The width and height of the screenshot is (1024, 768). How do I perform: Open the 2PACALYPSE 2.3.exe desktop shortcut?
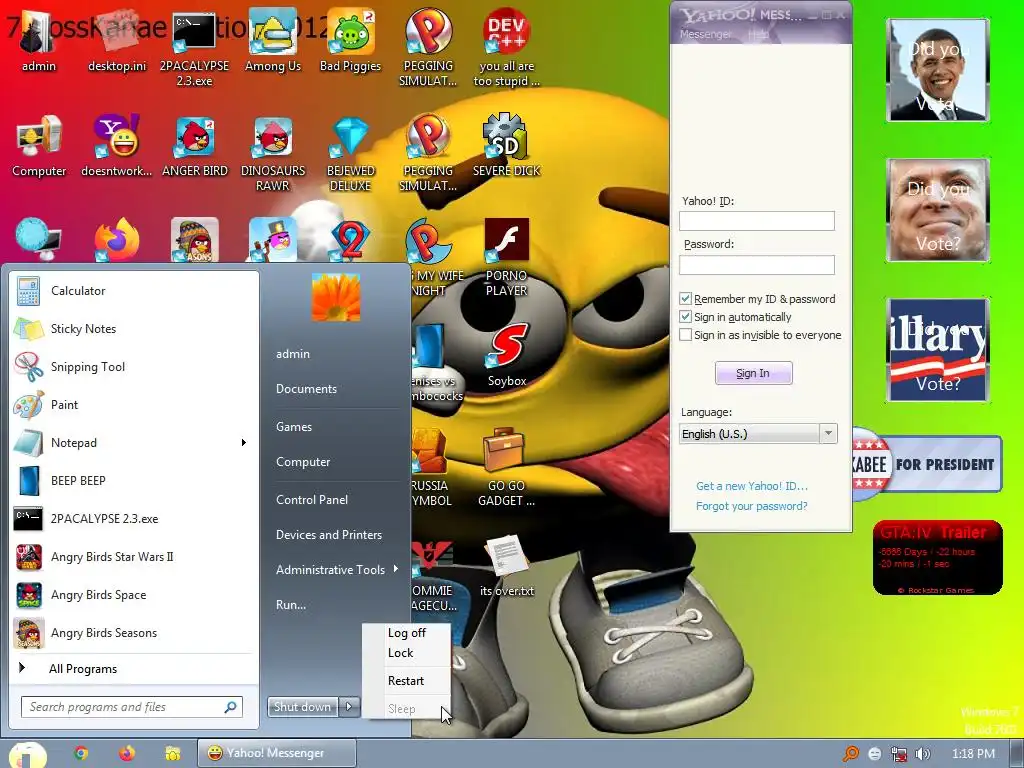pos(195,46)
